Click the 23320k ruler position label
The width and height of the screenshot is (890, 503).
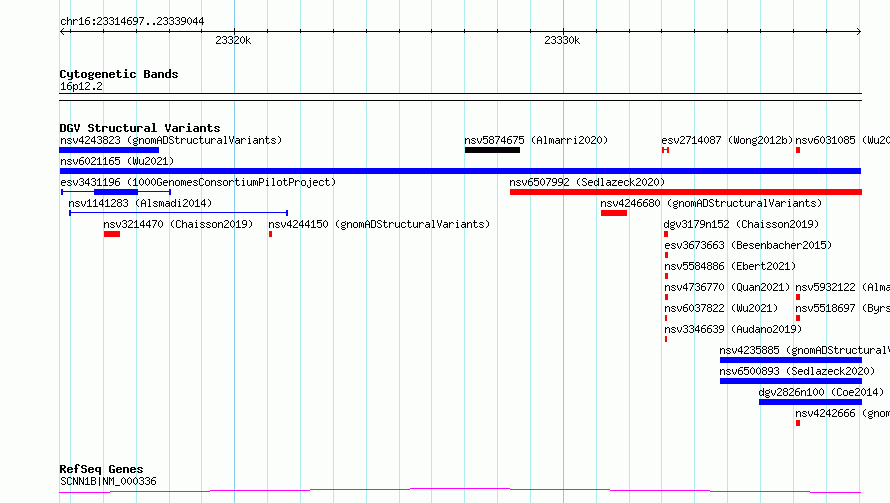[x=233, y=40]
